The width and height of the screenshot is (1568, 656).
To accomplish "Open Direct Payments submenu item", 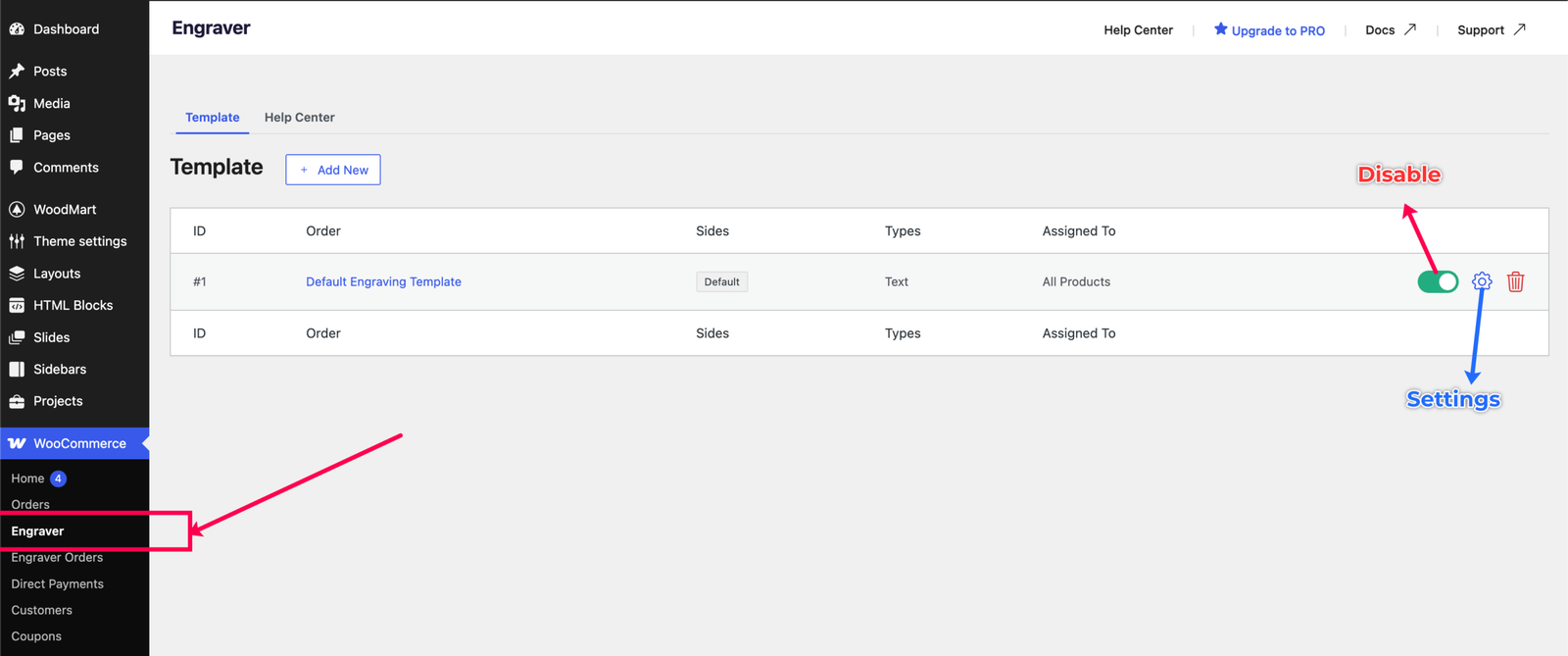I will pyautogui.click(x=57, y=583).
